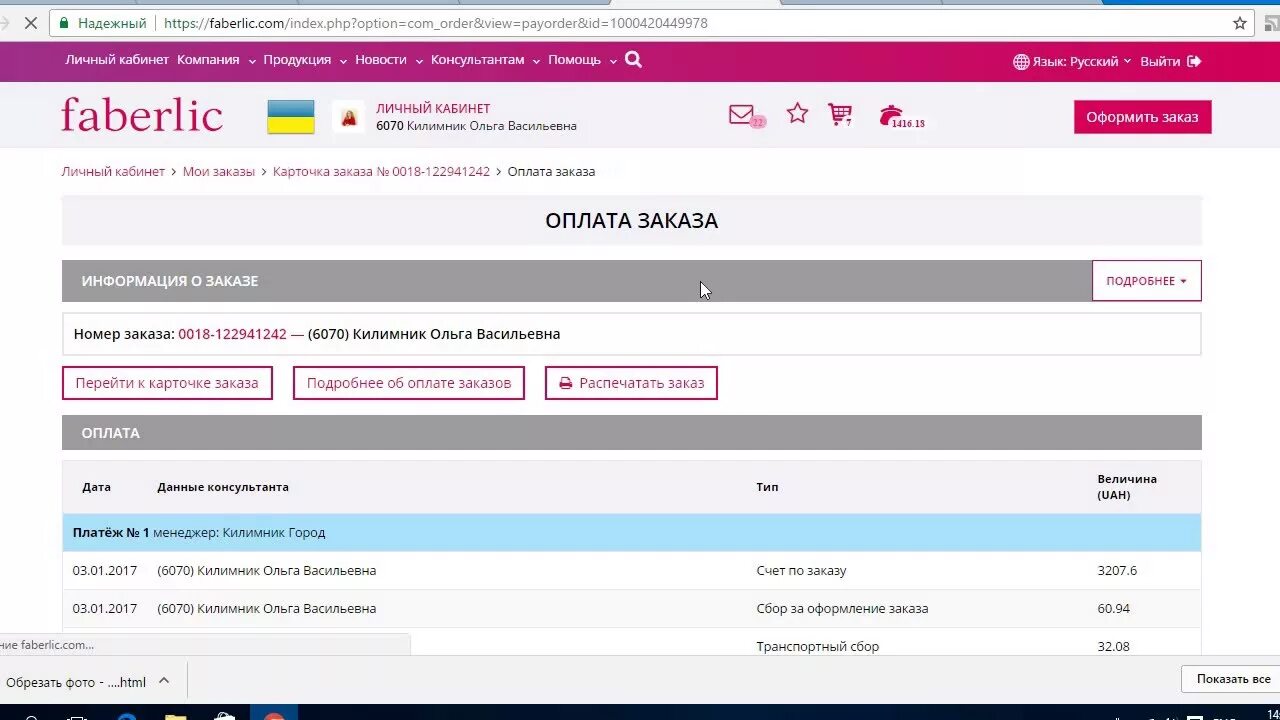Image resolution: width=1280 pixels, height=720 pixels.
Task: Open Карточка заказа № 0018-122941242 breadcrumb
Action: [x=382, y=171]
